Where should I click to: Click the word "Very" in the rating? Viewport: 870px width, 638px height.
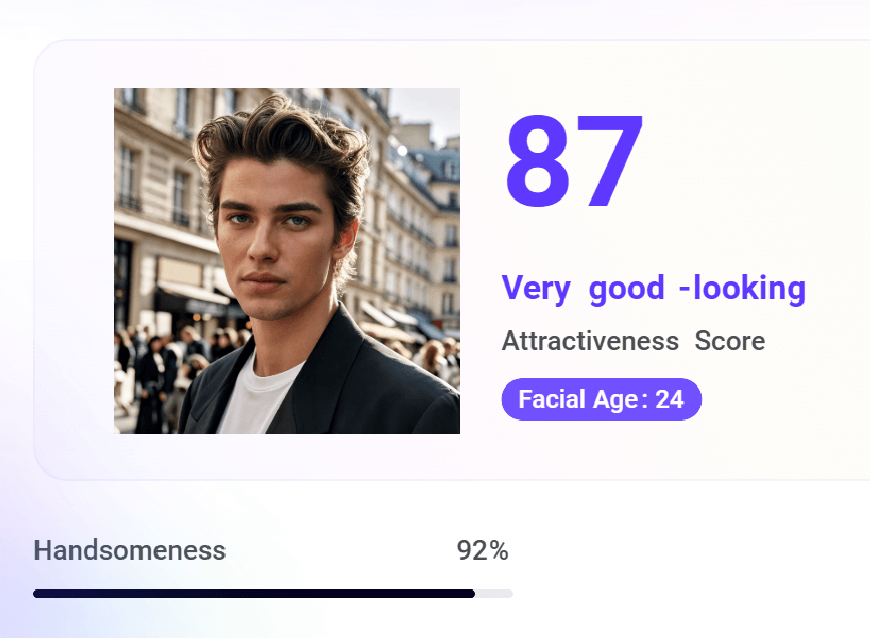pos(535,288)
